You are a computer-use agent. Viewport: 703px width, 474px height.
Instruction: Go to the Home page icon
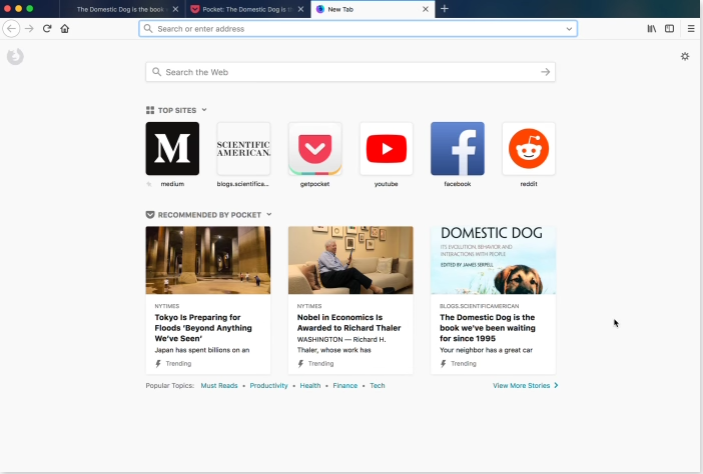[65, 29]
